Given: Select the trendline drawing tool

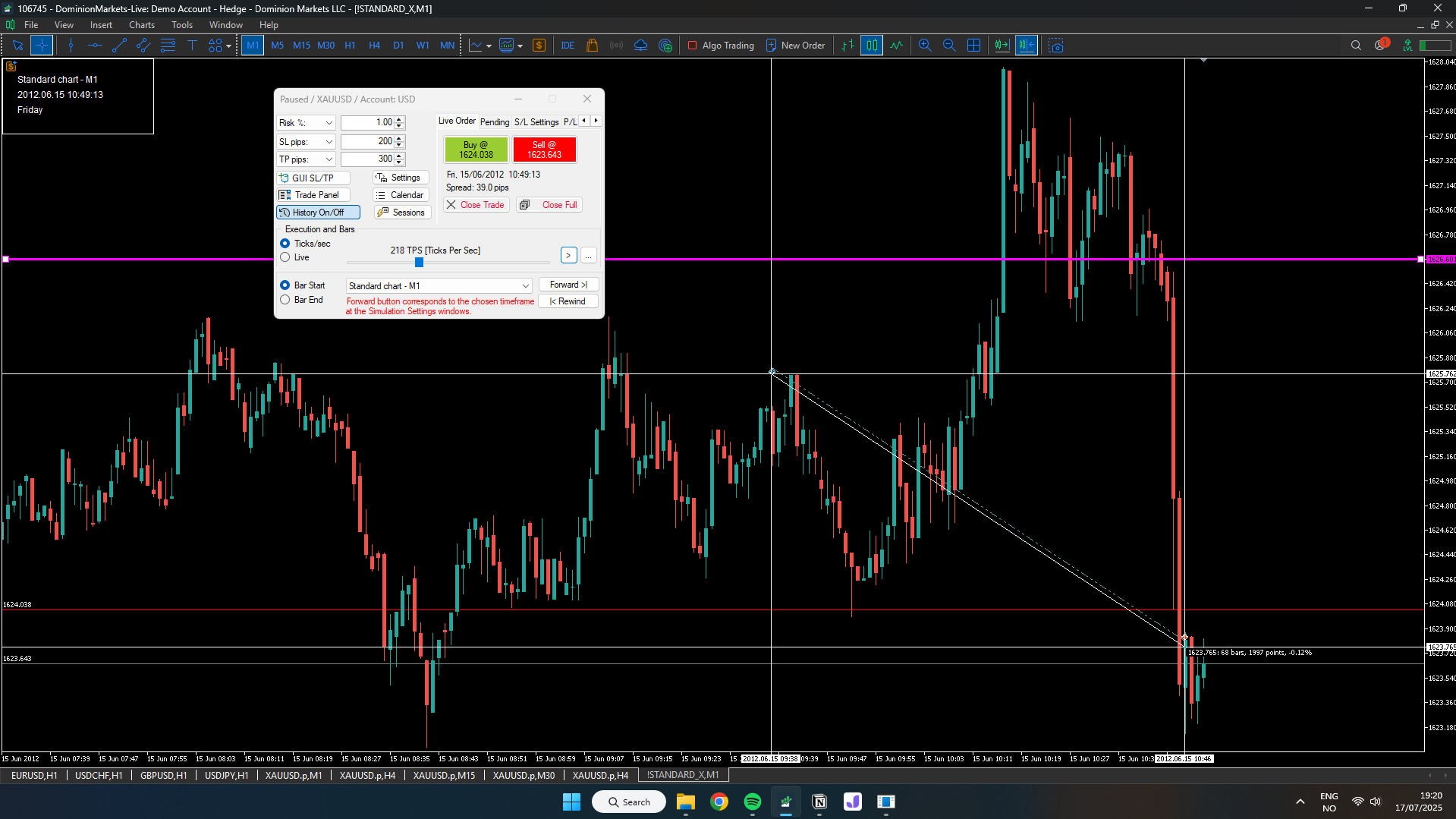Looking at the screenshot, I should click(119, 46).
